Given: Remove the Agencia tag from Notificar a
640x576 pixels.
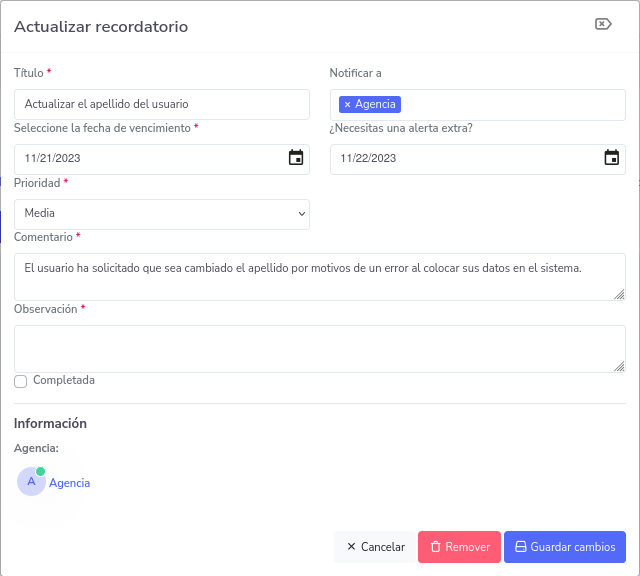Looking at the screenshot, I should pos(347,104).
